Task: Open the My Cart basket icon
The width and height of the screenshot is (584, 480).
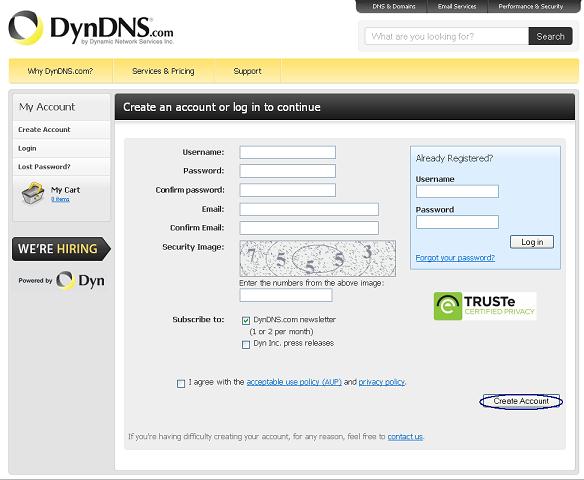Action: tap(34, 193)
